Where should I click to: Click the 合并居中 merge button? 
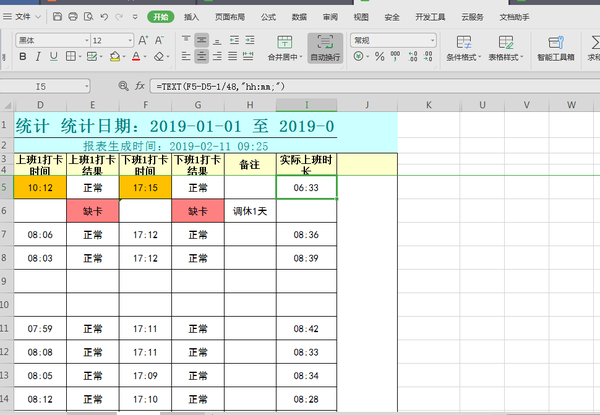coord(285,48)
